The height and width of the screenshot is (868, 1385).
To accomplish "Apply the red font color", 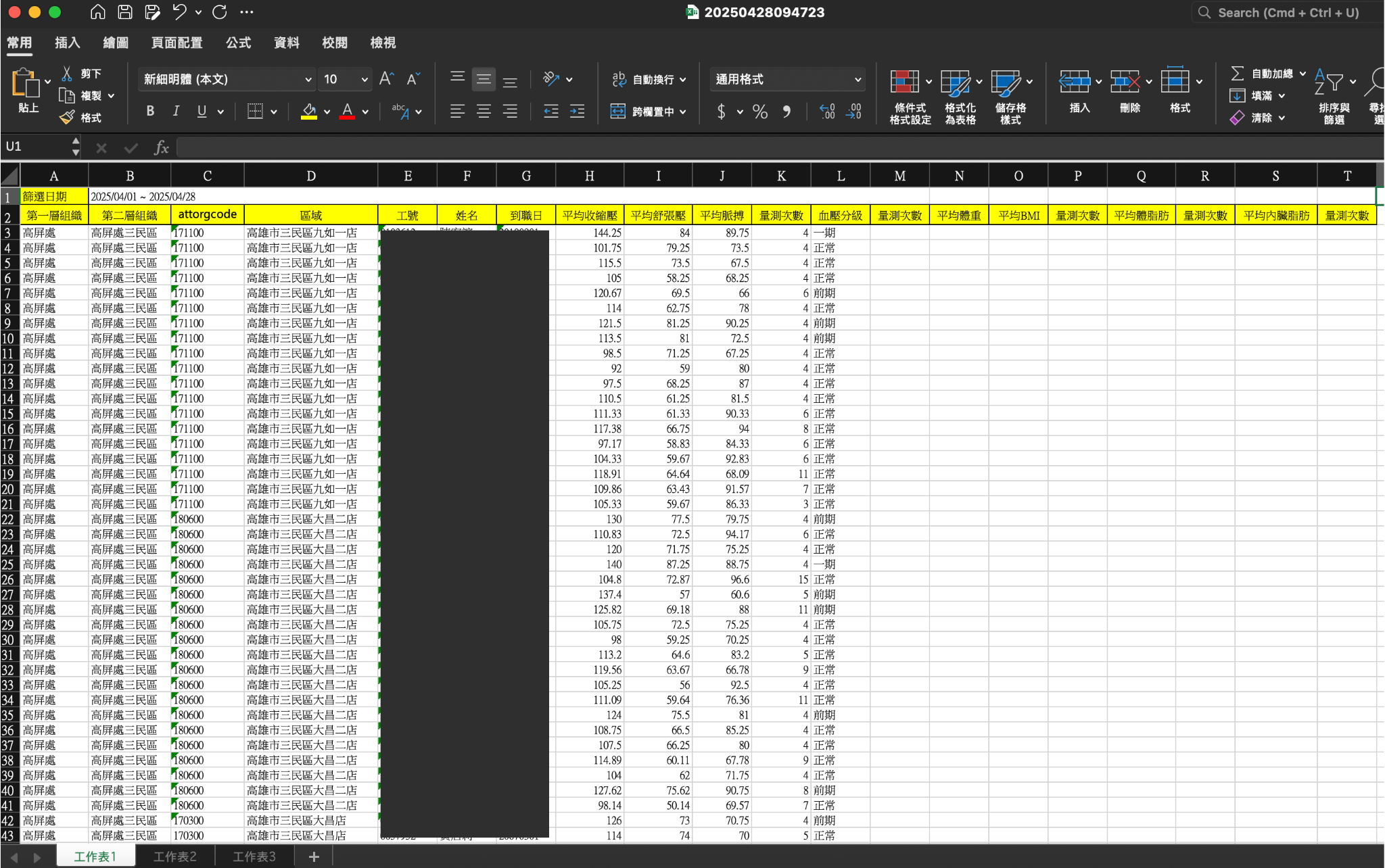I will (x=348, y=112).
